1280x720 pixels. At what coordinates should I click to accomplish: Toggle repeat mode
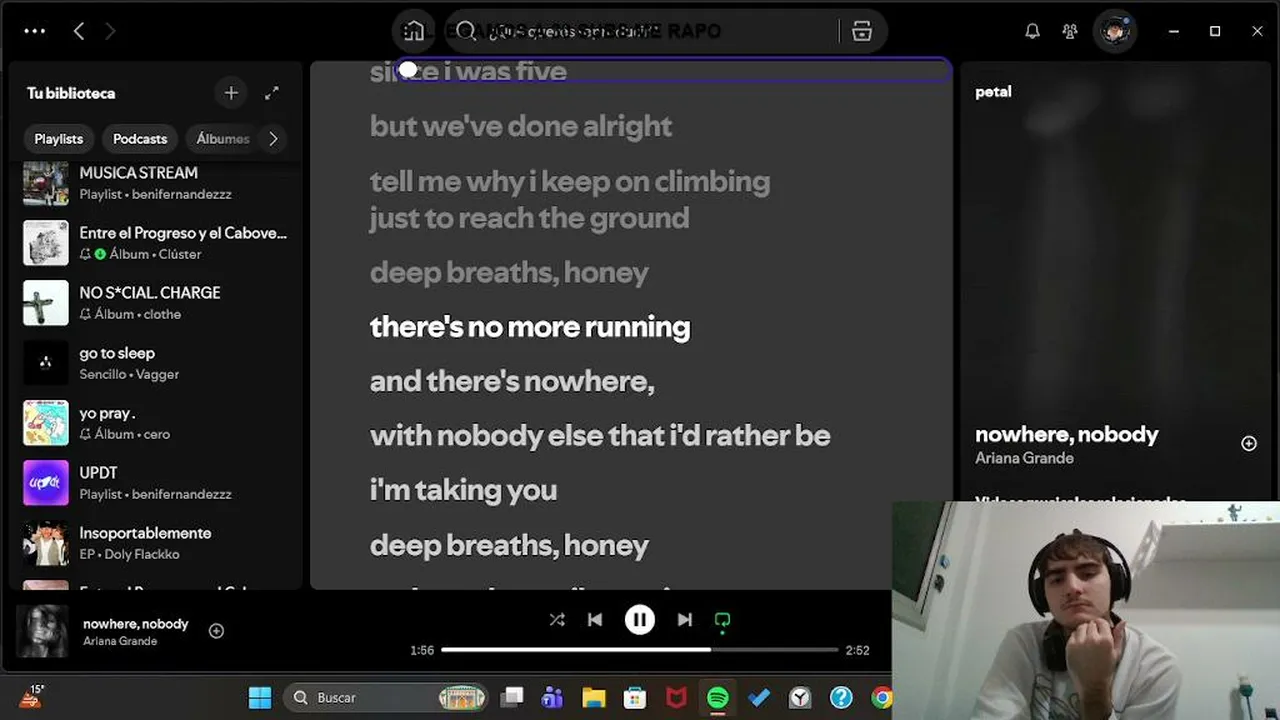coord(722,621)
